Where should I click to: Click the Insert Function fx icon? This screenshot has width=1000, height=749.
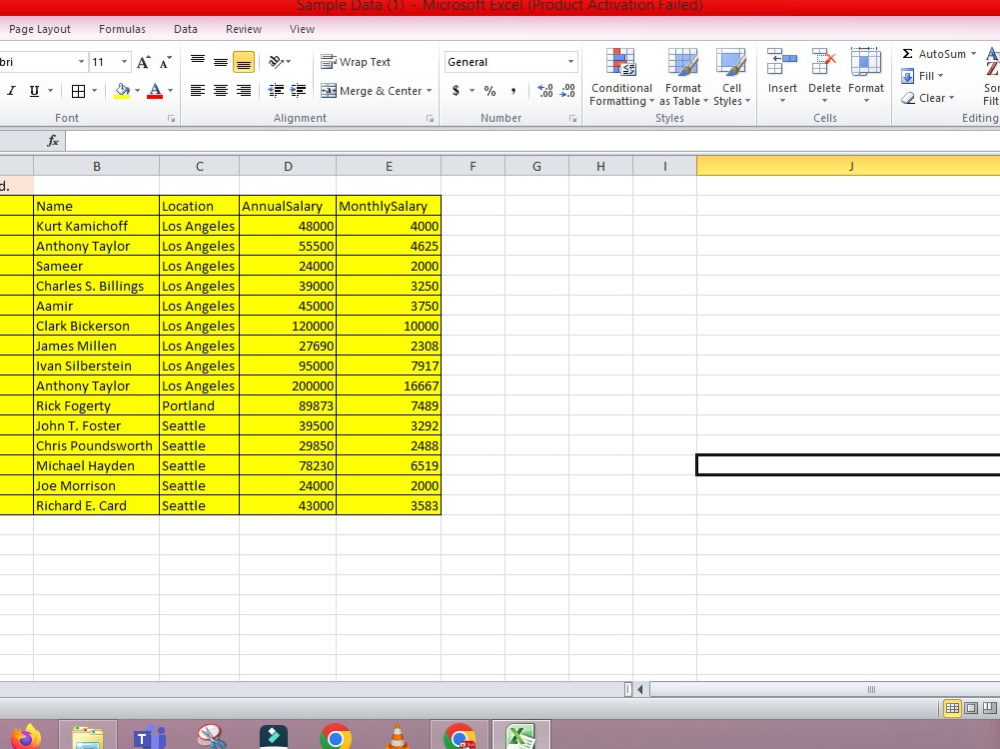(53, 140)
